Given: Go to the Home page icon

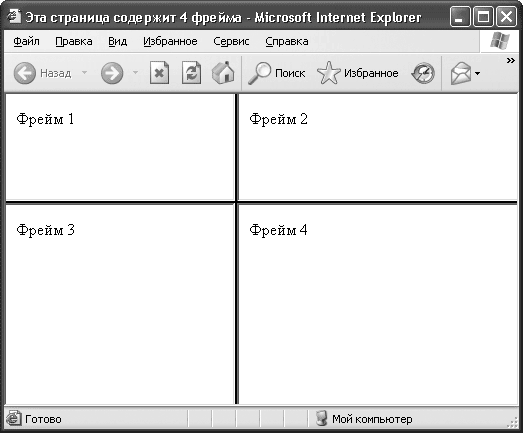Looking at the screenshot, I should coord(223,72).
